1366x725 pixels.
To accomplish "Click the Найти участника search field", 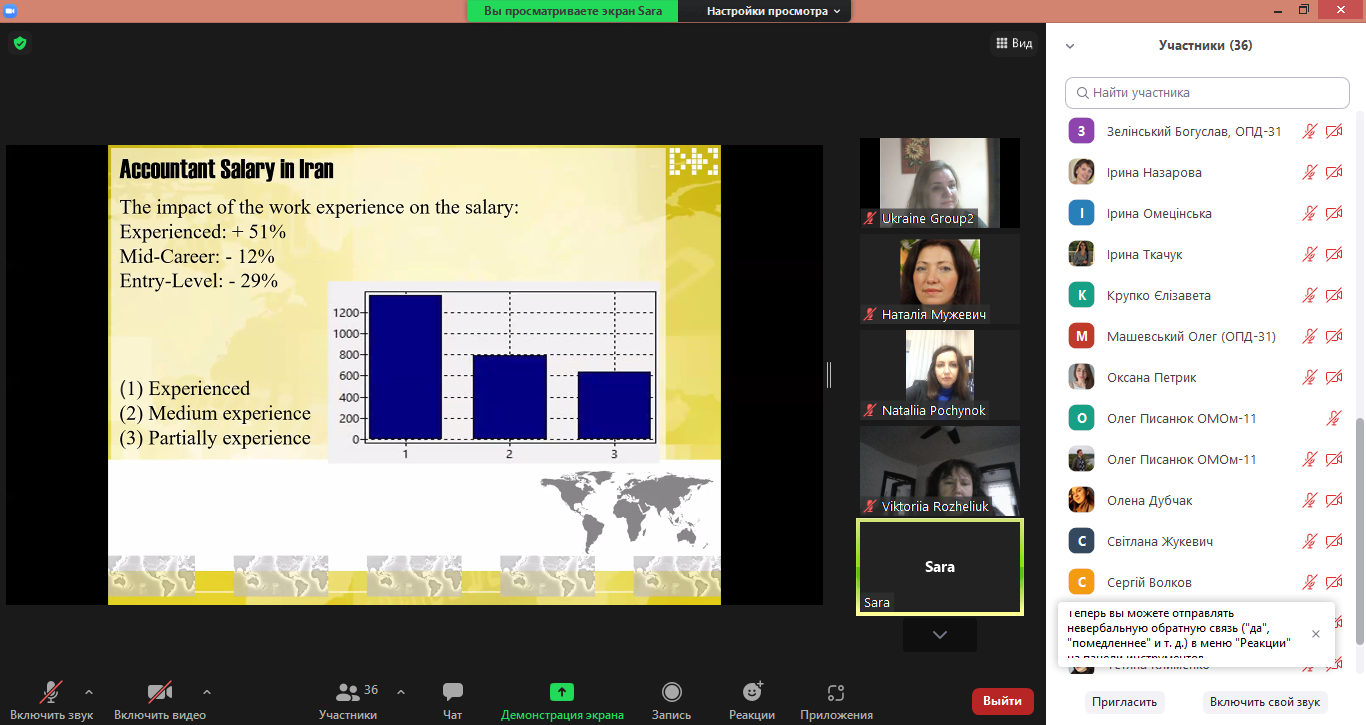I will 1207,92.
